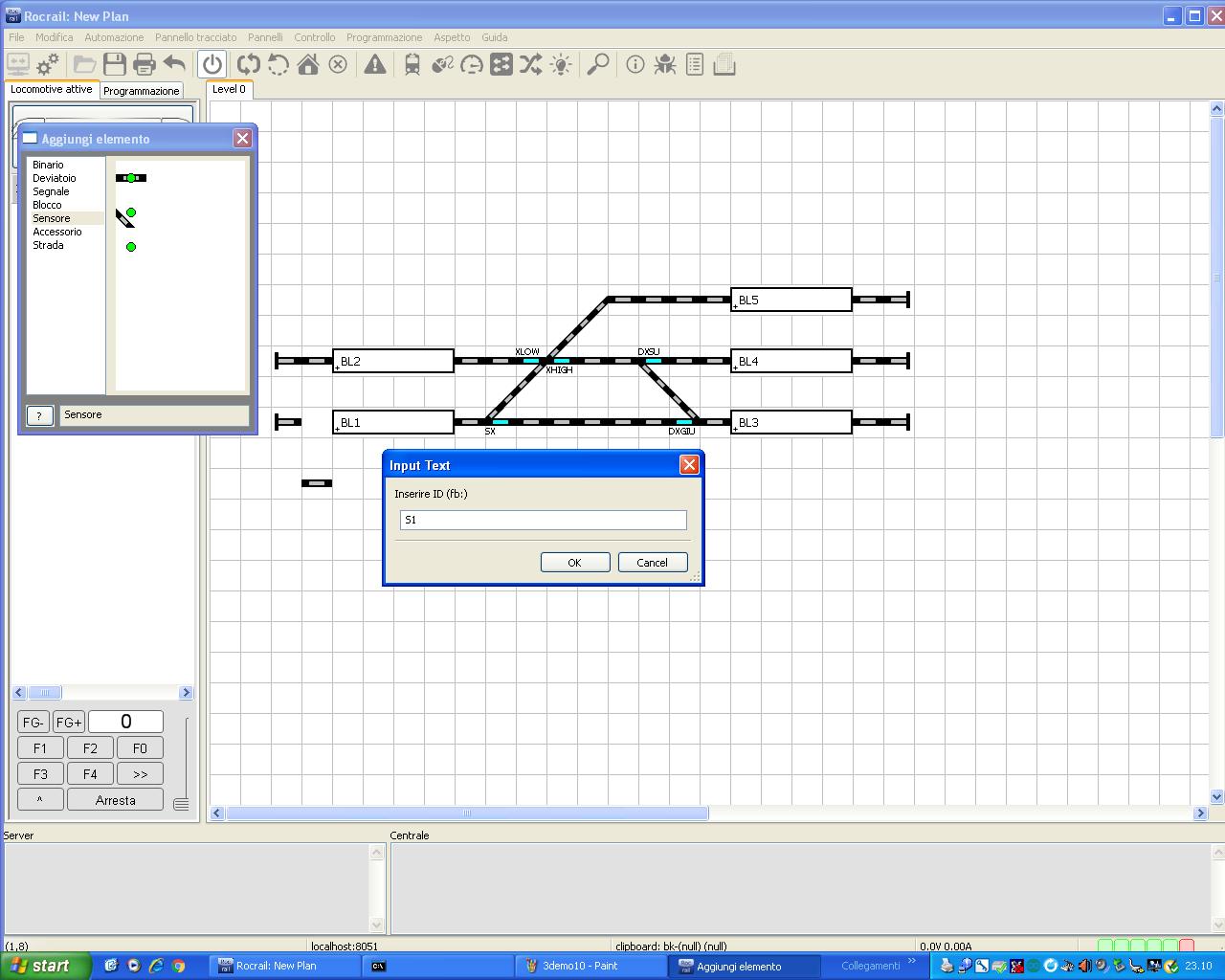Click the >> direction button
The image size is (1225, 980).
[x=140, y=774]
